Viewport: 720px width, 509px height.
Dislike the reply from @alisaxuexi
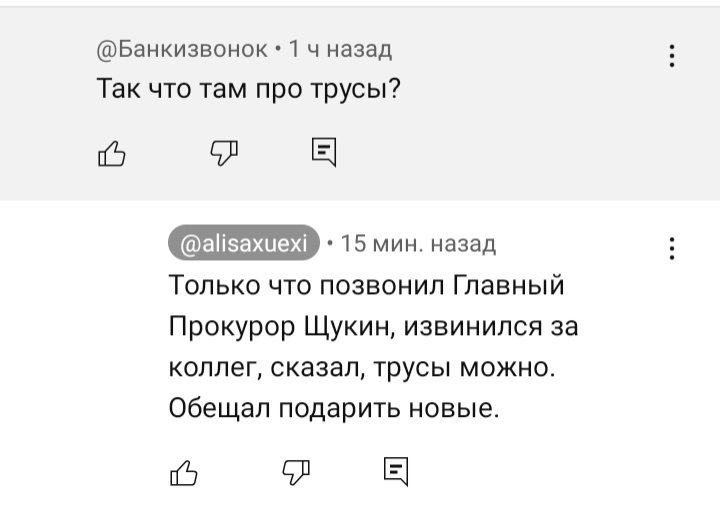click(x=296, y=473)
